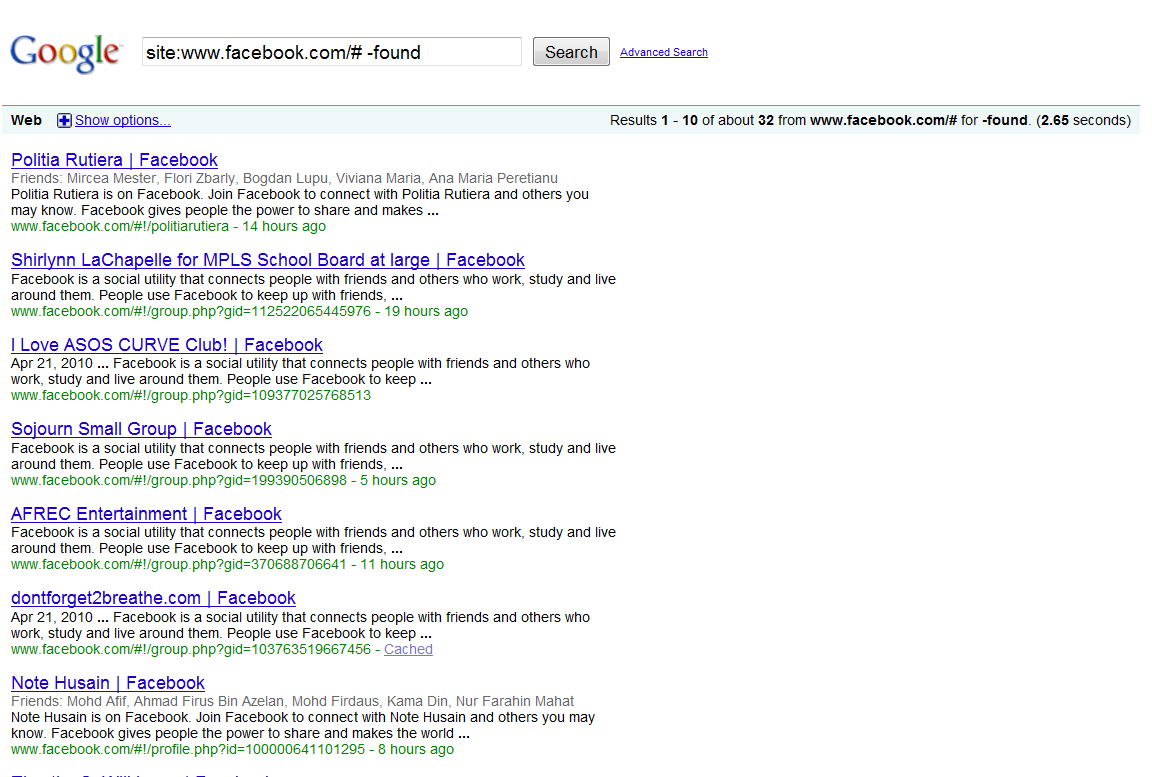The width and height of the screenshot is (1152, 777).
Task: Click the search query input field
Action: click(331, 52)
